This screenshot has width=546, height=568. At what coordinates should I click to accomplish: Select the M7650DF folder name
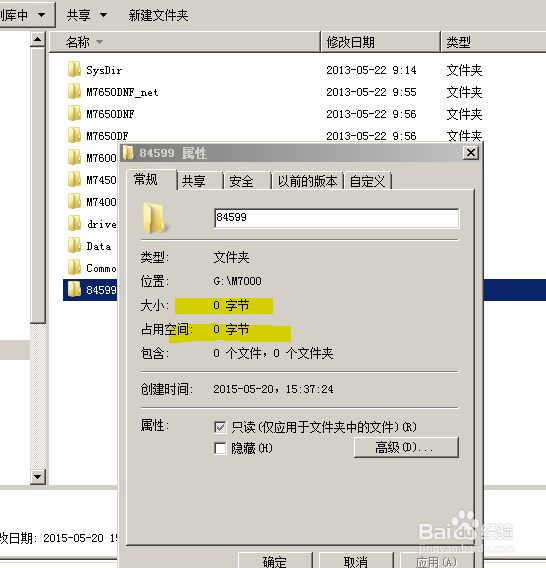pyautogui.click(x=107, y=136)
